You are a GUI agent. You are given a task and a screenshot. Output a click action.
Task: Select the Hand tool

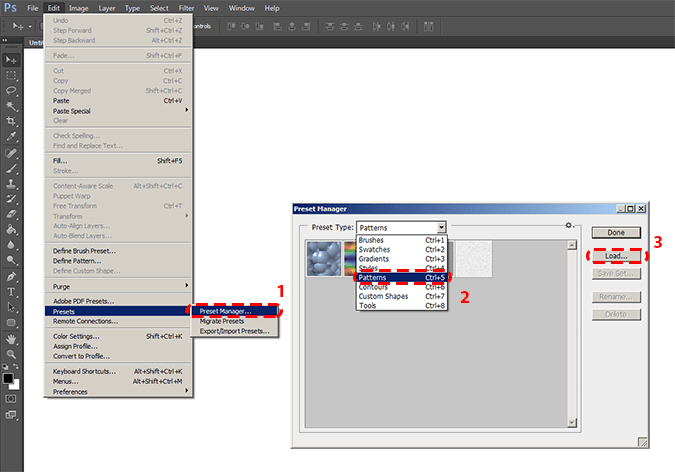click(x=11, y=339)
